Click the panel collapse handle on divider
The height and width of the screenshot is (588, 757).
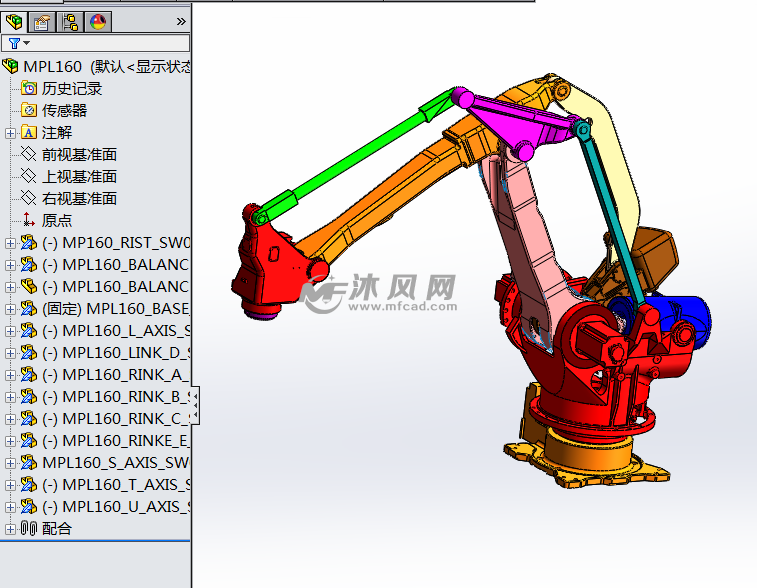click(x=195, y=406)
